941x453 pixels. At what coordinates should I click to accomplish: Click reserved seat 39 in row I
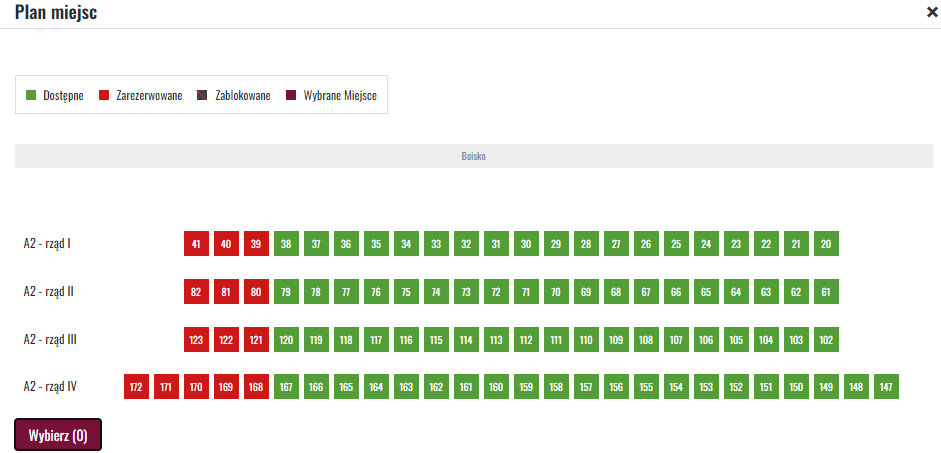pyautogui.click(x=256, y=244)
